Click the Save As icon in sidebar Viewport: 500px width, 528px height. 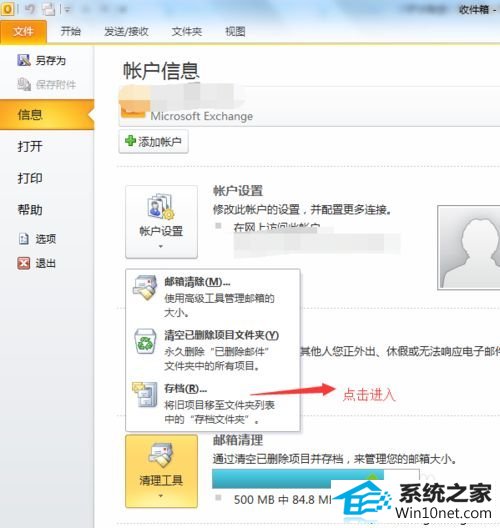pos(24,60)
